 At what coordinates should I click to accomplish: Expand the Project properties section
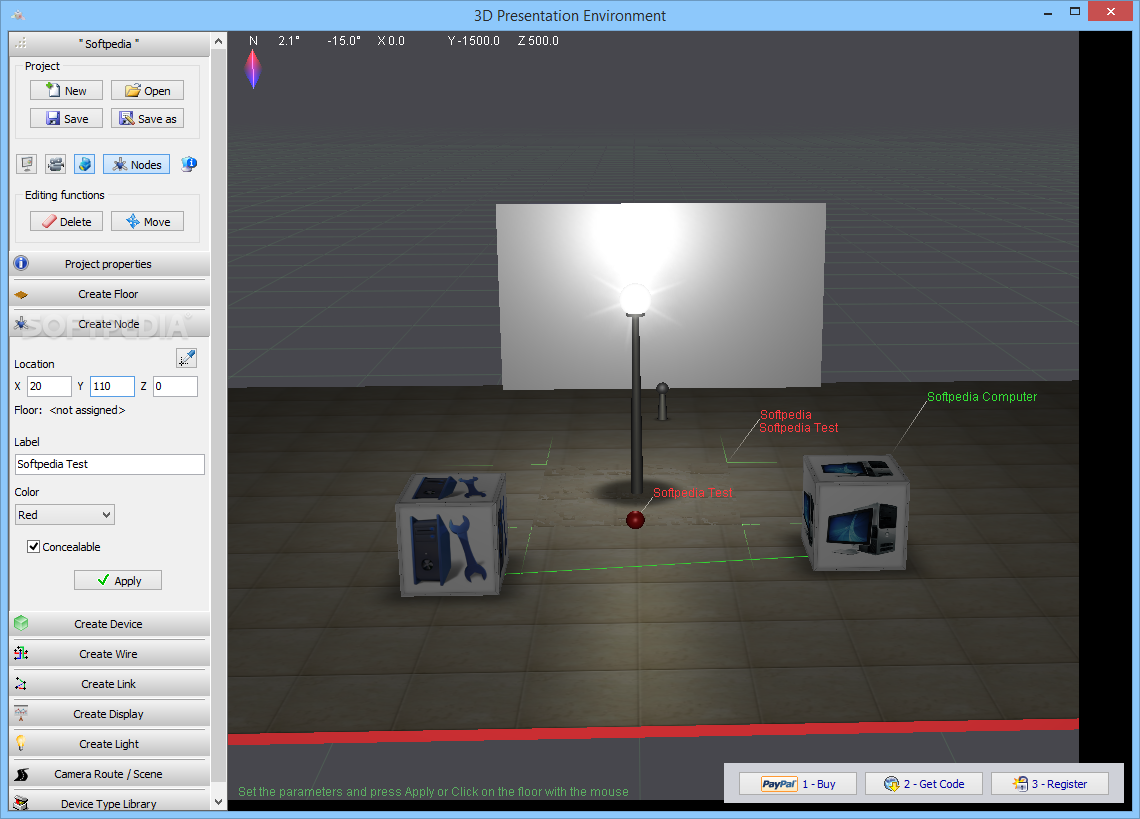point(109,264)
